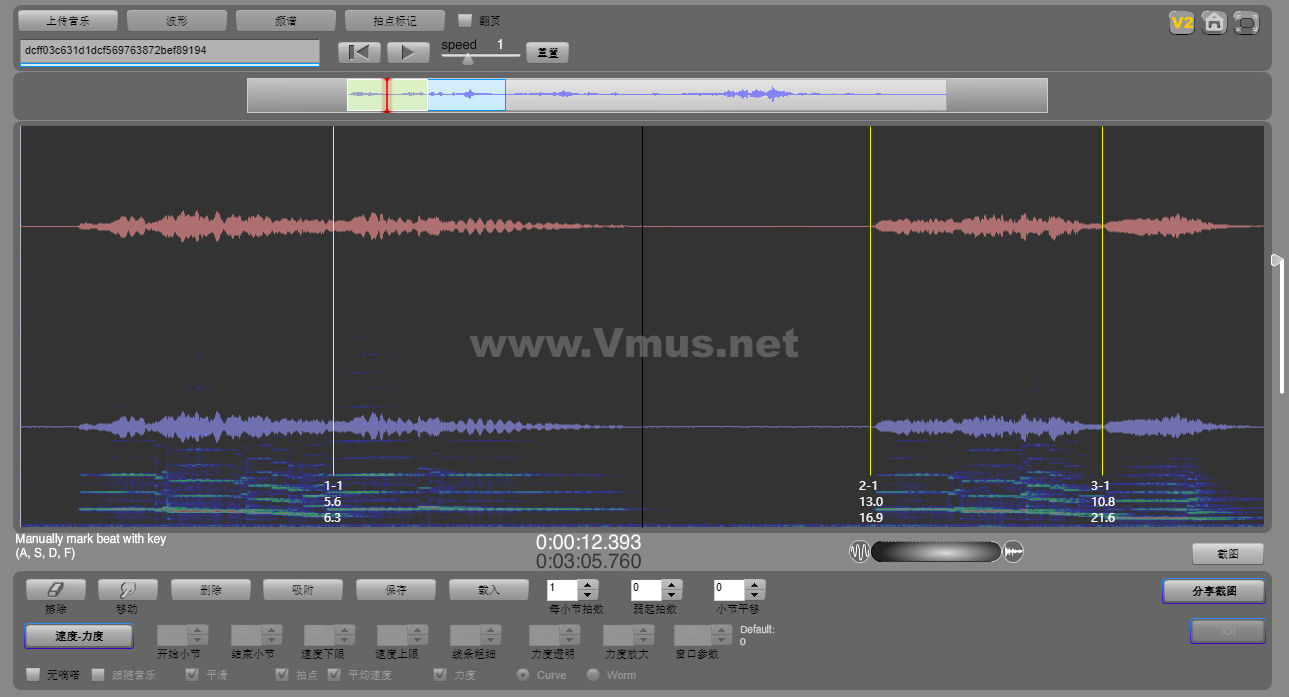Toggle the 翻页 page-turn checkbox
Screen dimensions: 1289x697
[x=465, y=20]
